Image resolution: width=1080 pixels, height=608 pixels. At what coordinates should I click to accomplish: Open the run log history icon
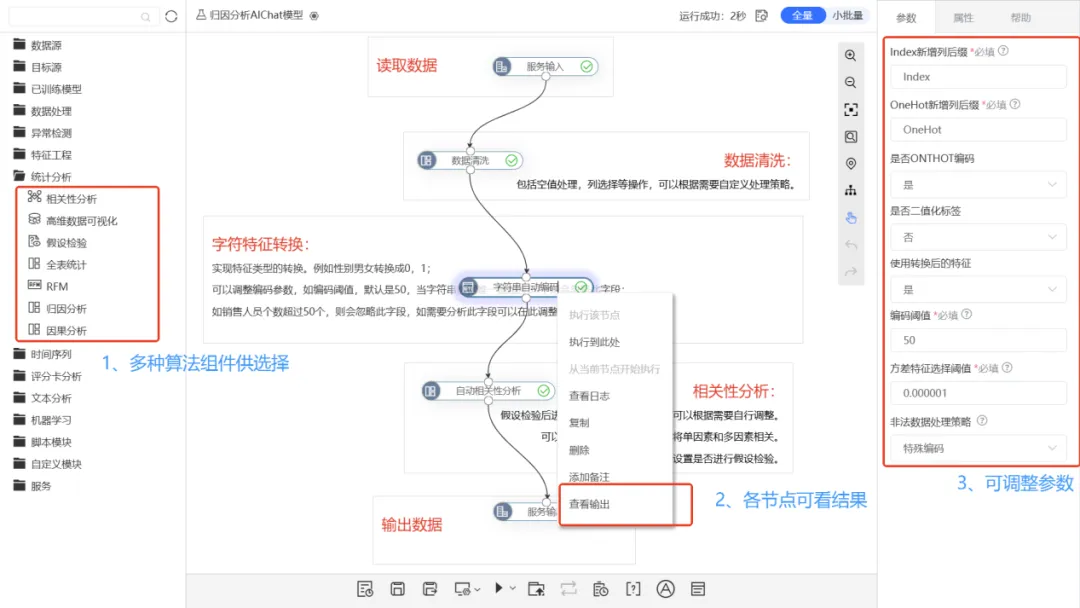[365, 589]
